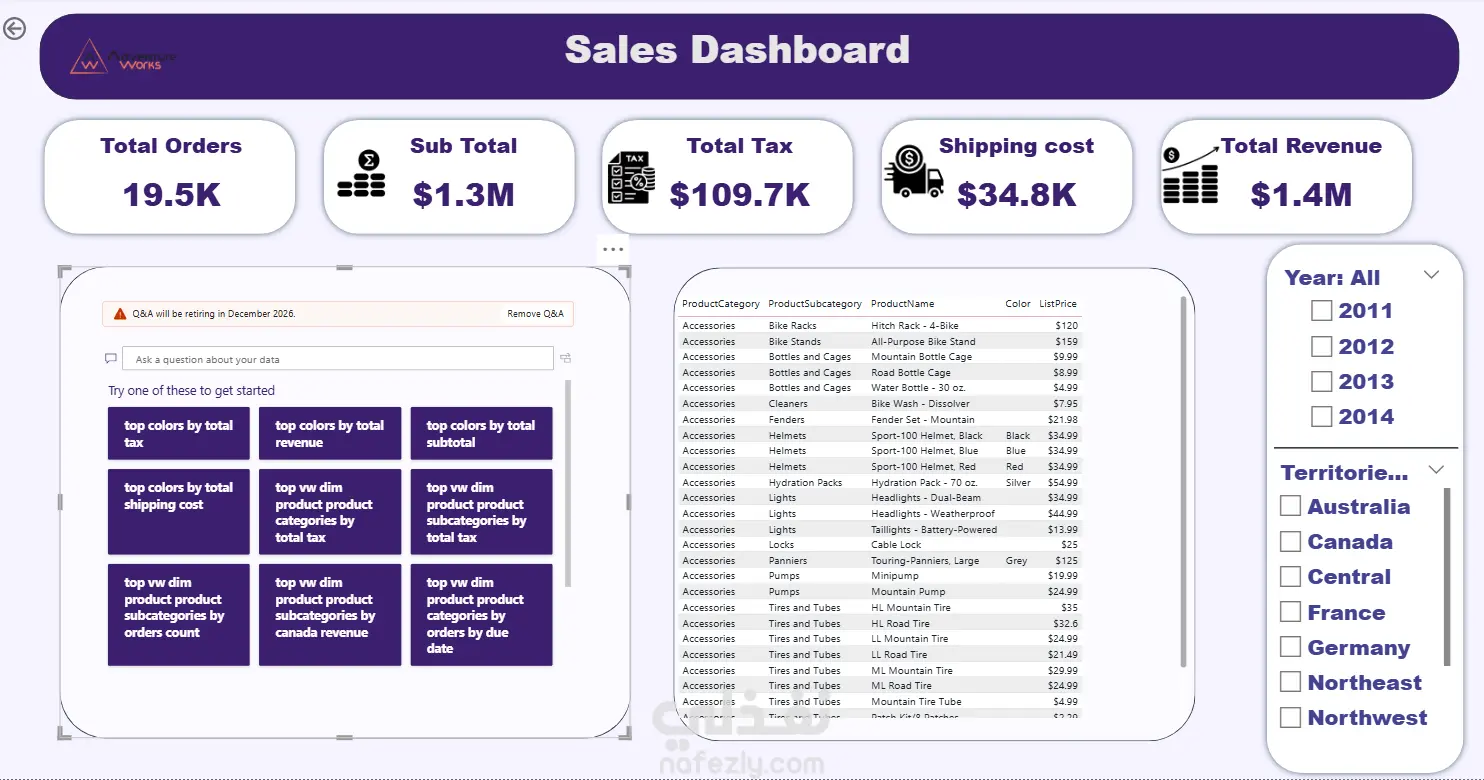Viewport: 1484px width, 780px height.
Task: Click the Total Tax value $109.7K
Action: click(x=740, y=195)
